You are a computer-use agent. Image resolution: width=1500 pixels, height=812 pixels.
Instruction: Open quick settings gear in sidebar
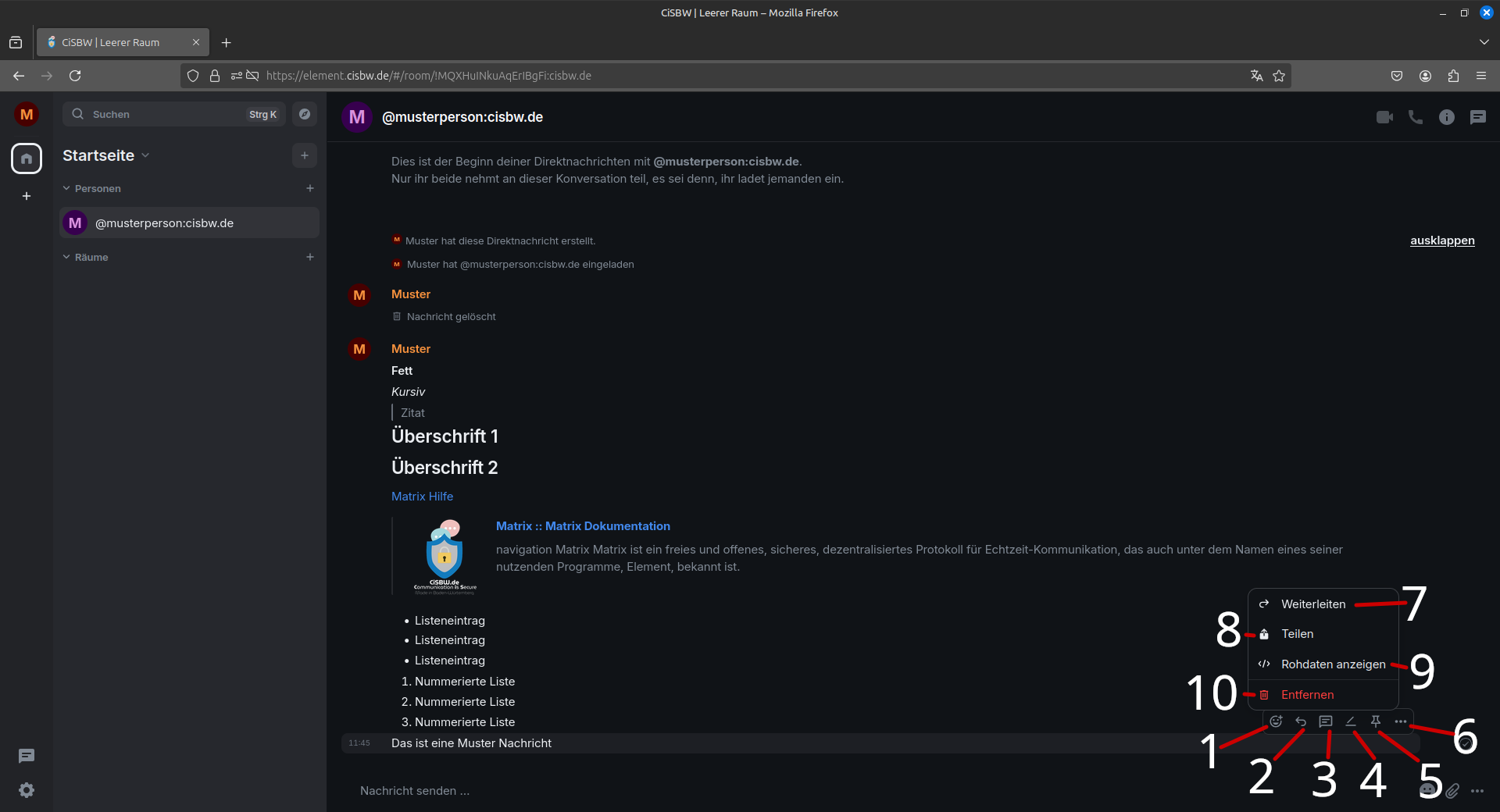coord(27,790)
